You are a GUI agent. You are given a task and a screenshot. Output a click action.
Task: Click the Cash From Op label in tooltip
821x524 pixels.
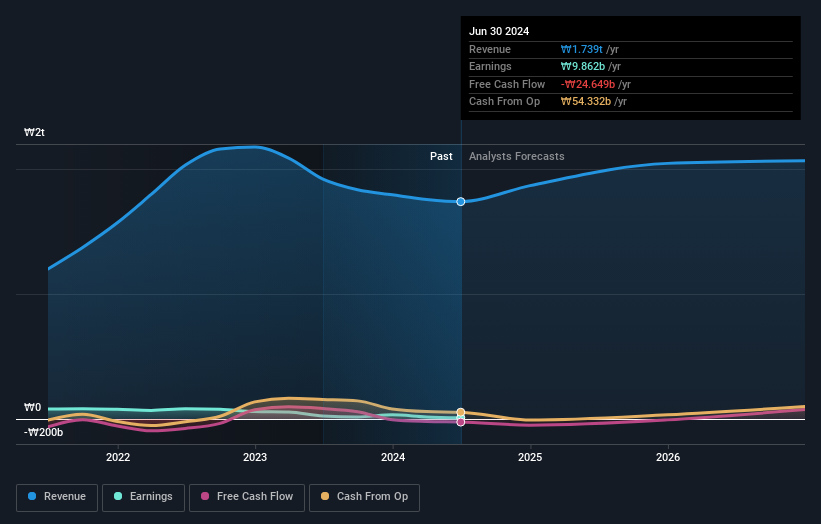[x=504, y=102]
